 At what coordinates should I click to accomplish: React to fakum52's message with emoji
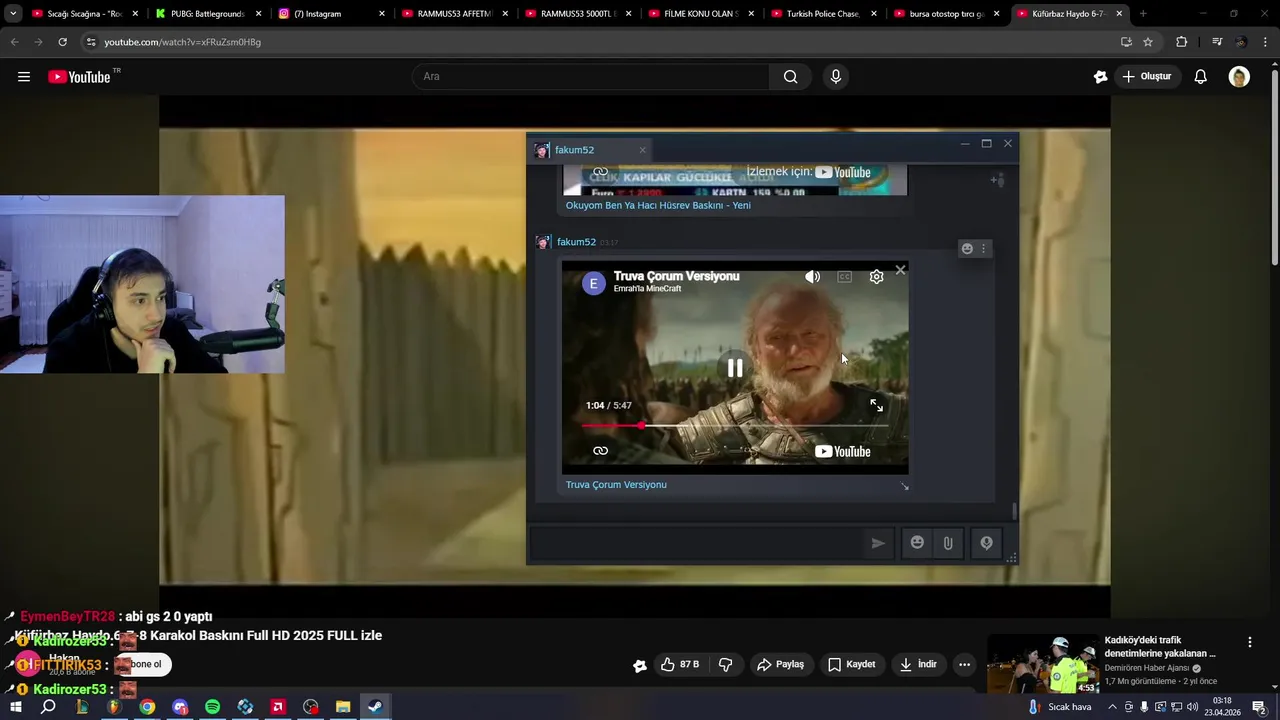[967, 249]
